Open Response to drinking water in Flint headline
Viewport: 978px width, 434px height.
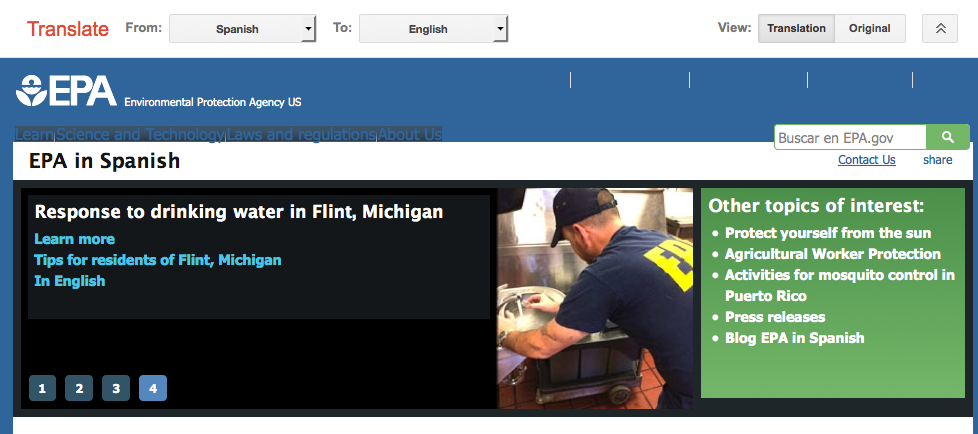(239, 211)
